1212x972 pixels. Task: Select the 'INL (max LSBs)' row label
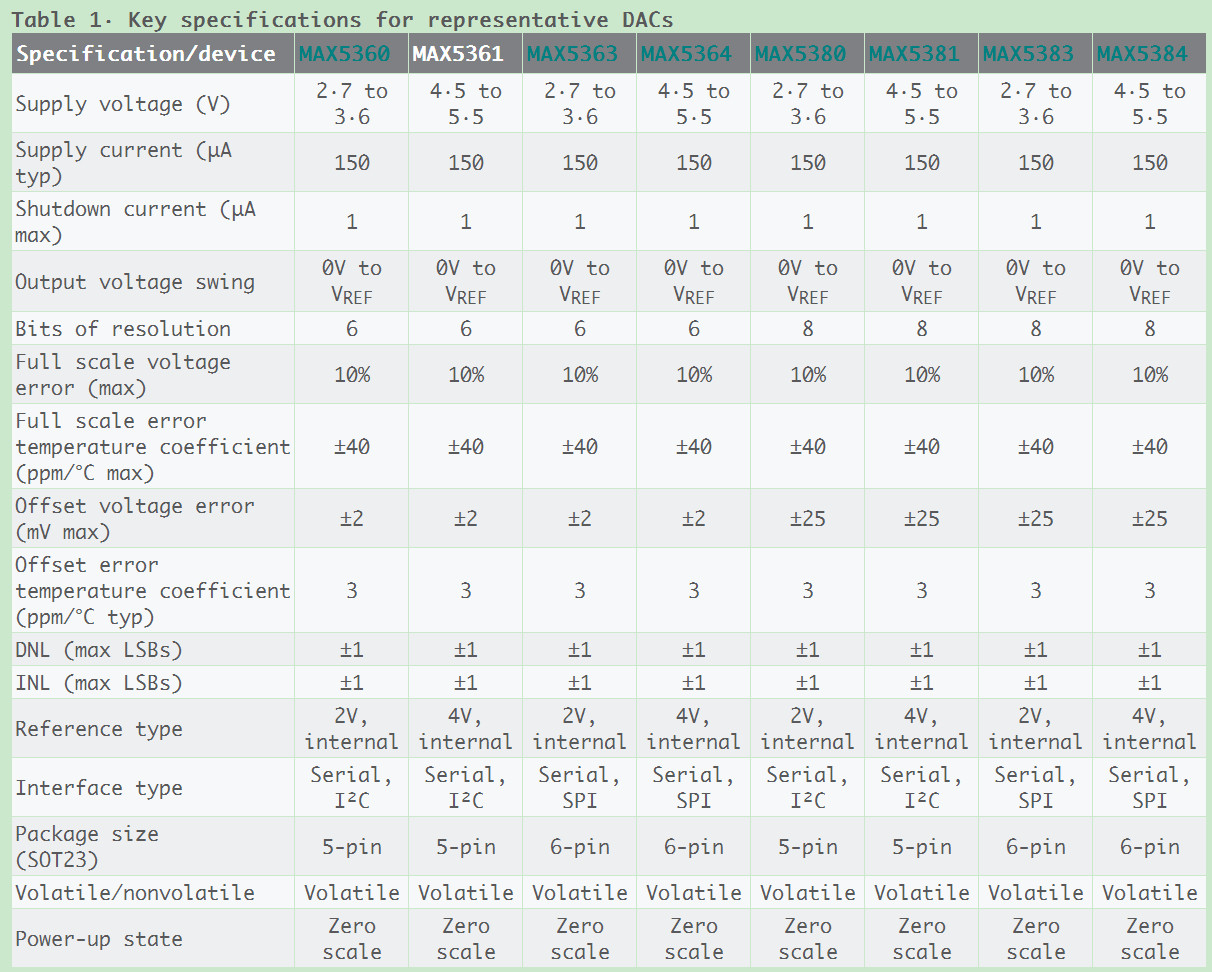tap(99, 684)
